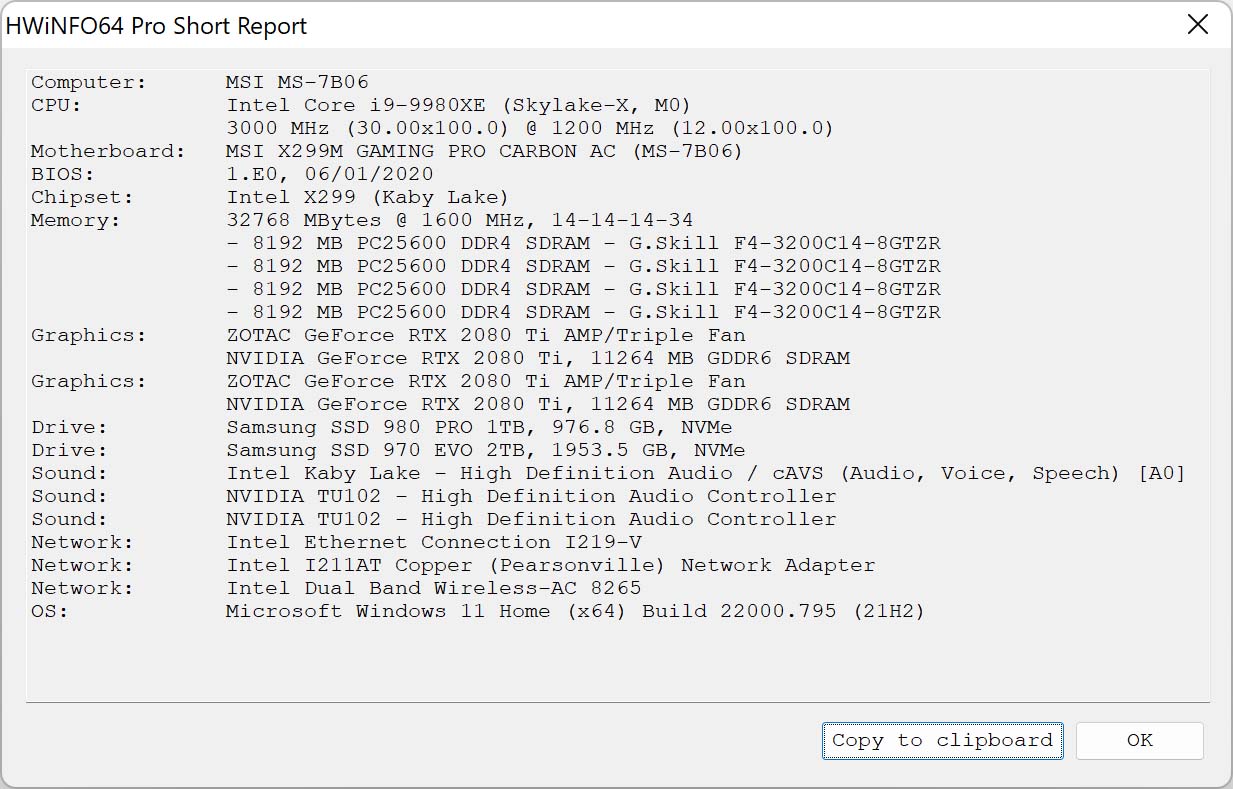Click the Intel Dual Band Wireless-AC 8265 entry
The width and height of the screenshot is (1233, 789).
tap(433, 589)
